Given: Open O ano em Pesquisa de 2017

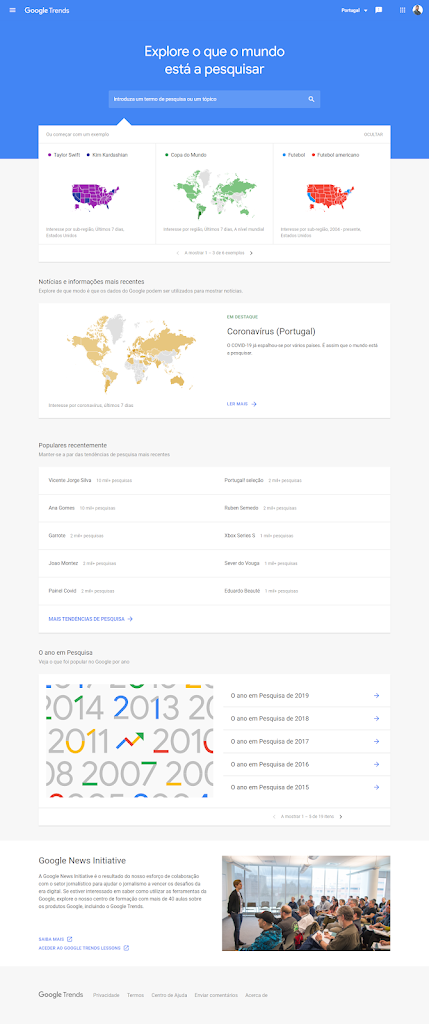Looking at the screenshot, I should (306, 741).
